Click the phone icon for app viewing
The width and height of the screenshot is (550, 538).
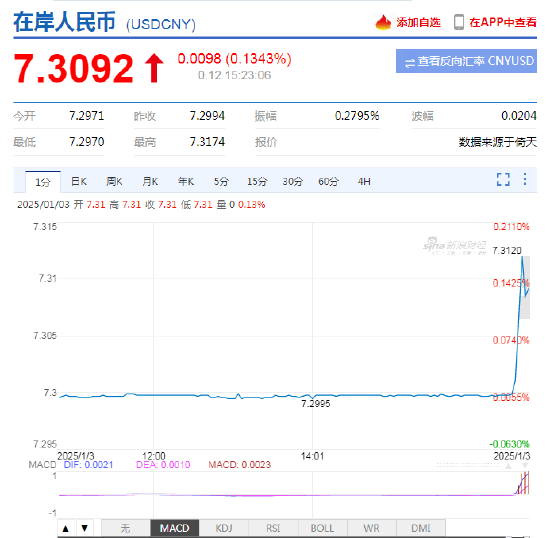[x=459, y=22]
